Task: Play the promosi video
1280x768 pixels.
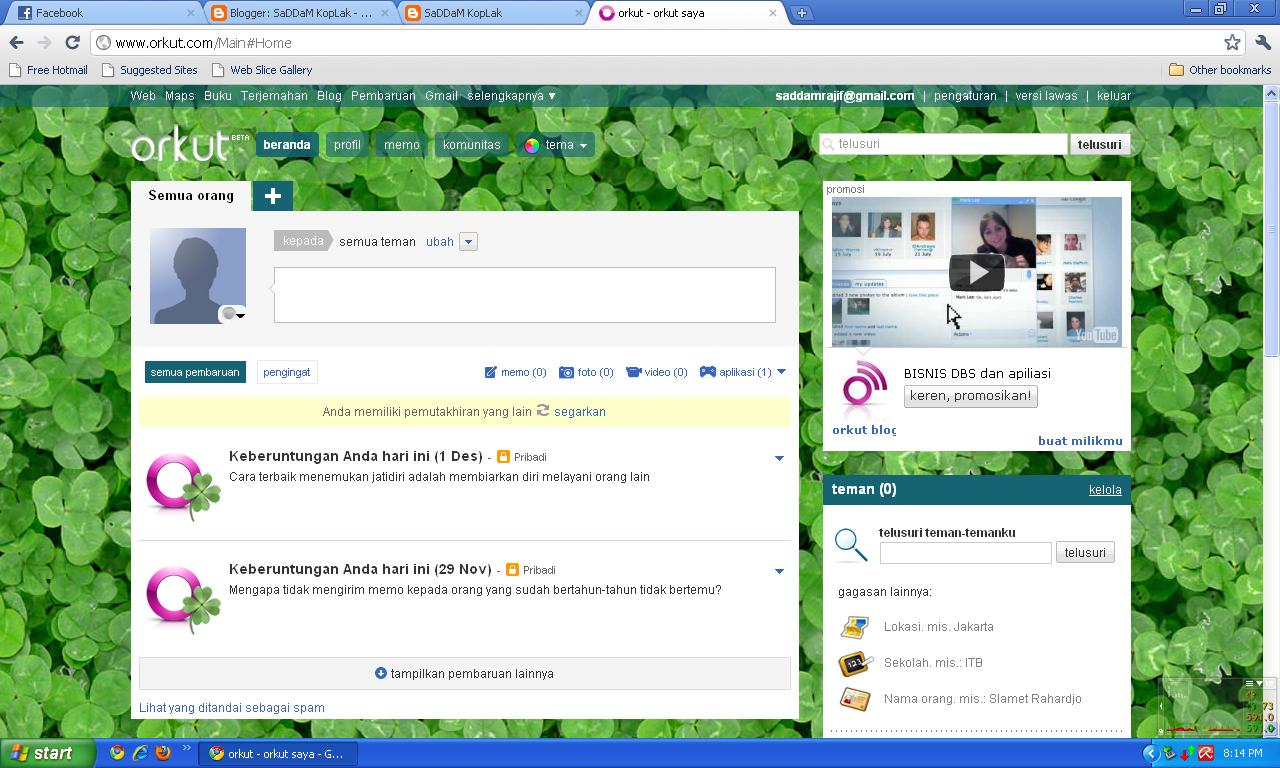Action: [x=976, y=271]
